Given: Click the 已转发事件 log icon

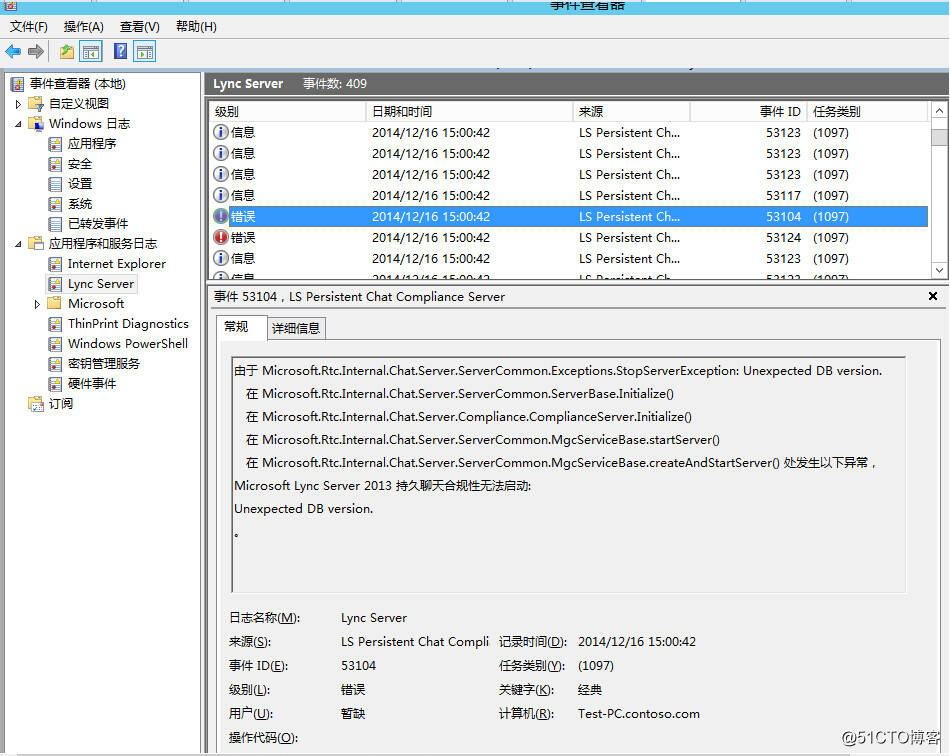Looking at the screenshot, I should [x=55, y=224].
